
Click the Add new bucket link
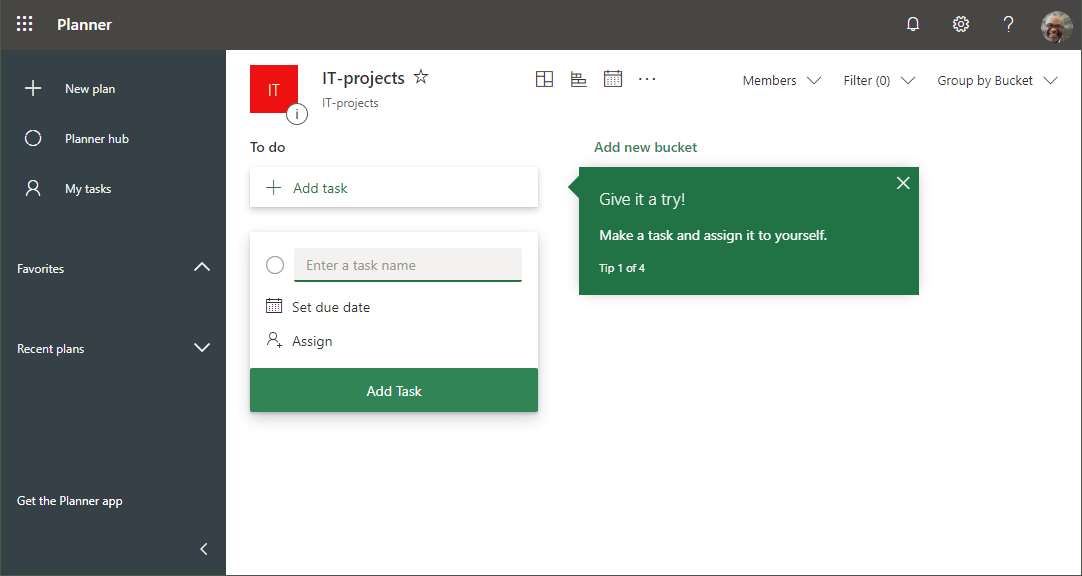coord(645,147)
